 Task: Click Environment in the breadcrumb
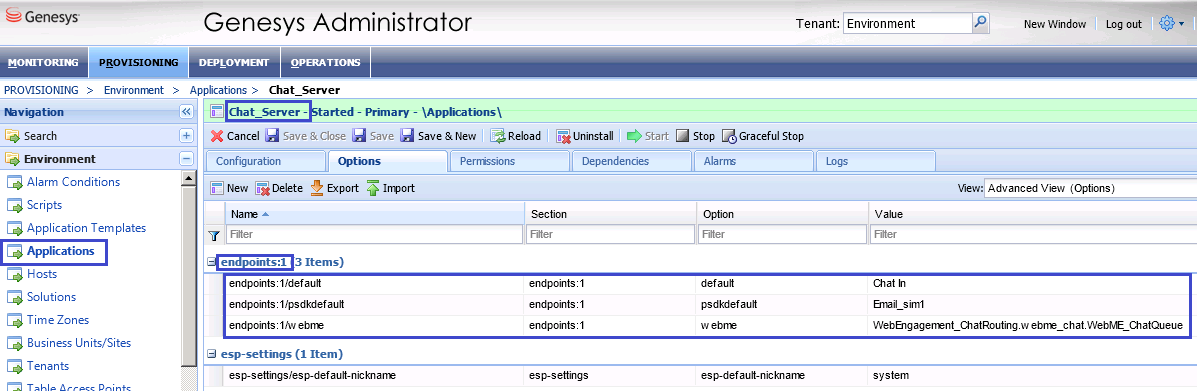click(x=134, y=90)
